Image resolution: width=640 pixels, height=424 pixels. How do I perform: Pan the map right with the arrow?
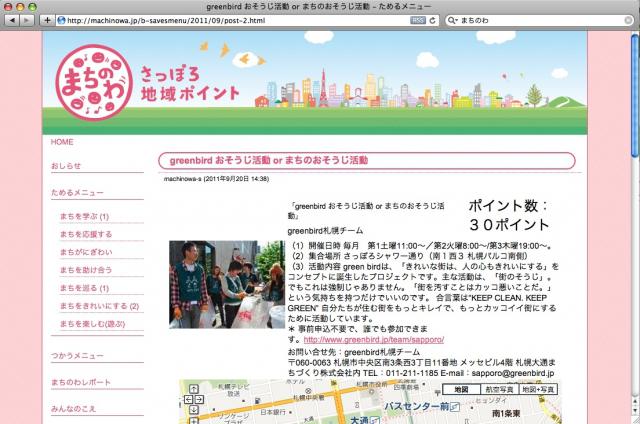[x=199, y=400]
